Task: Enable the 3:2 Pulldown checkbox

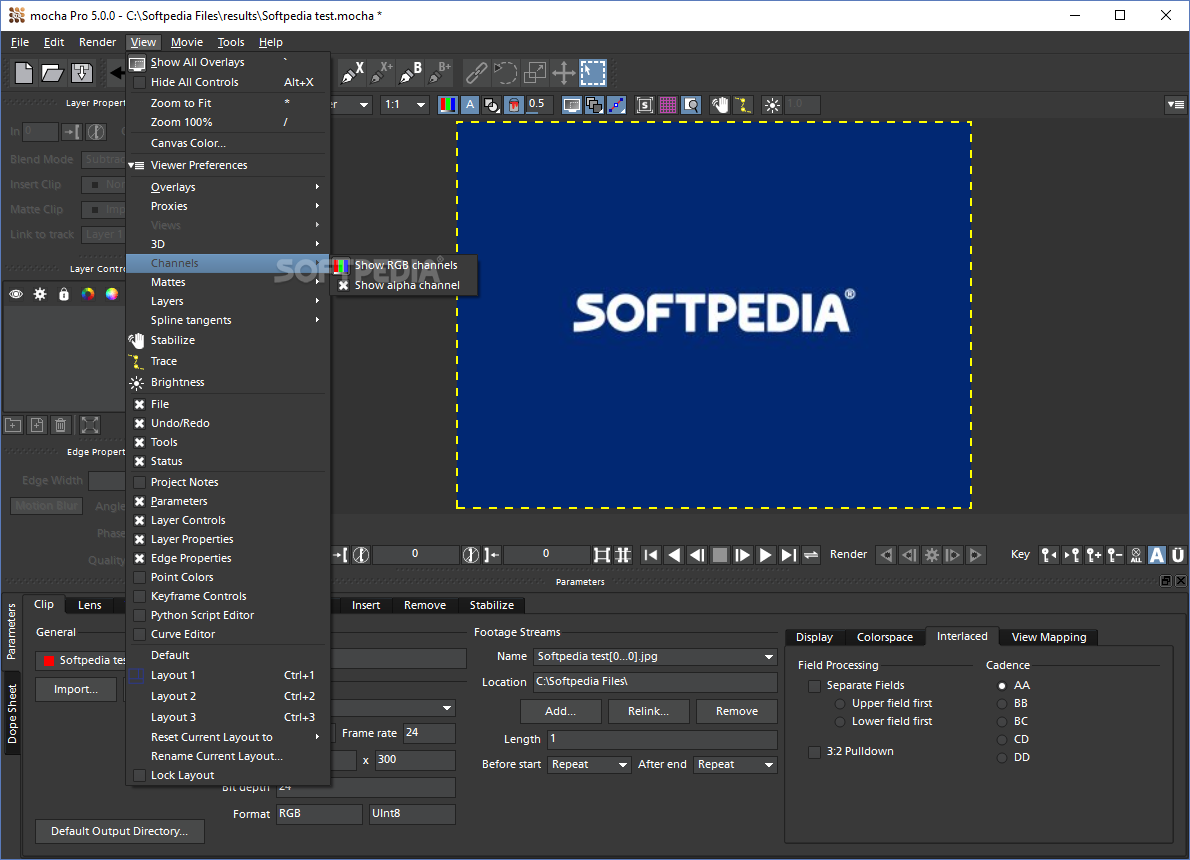Action: click(814, 751)
